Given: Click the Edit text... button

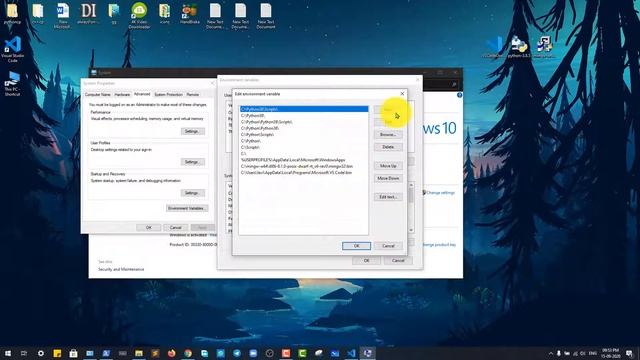Looking at the screenshot, I should tap(388, 197).
